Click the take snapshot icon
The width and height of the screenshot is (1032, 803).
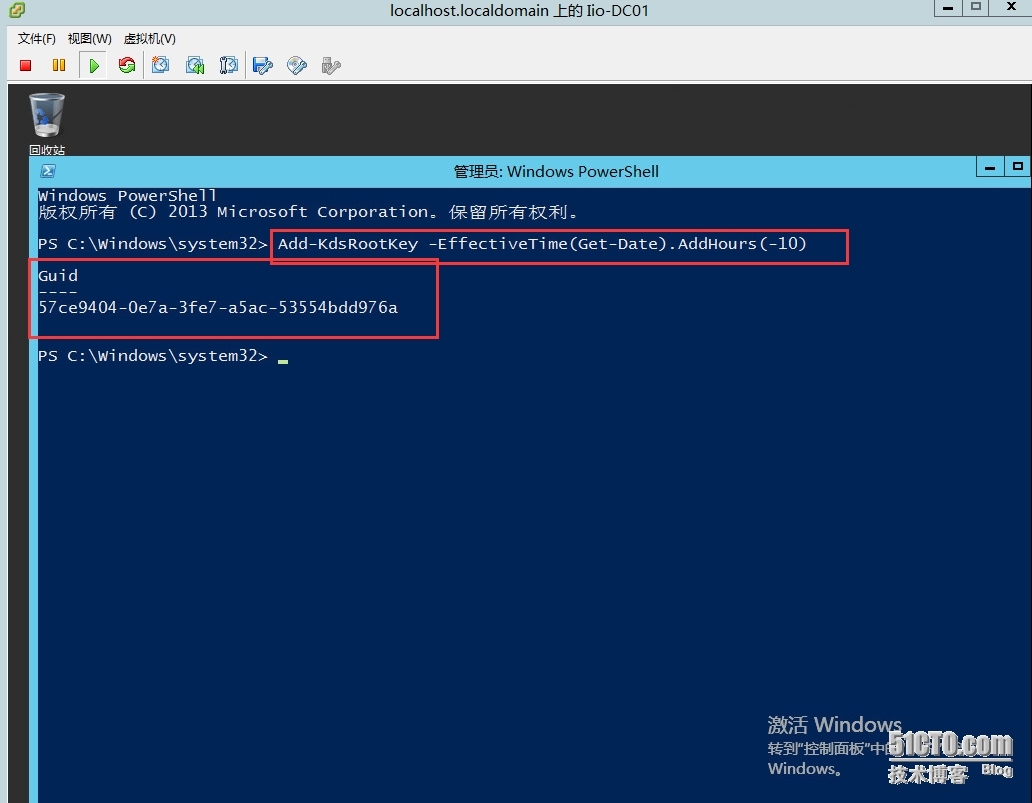point(161,65)
